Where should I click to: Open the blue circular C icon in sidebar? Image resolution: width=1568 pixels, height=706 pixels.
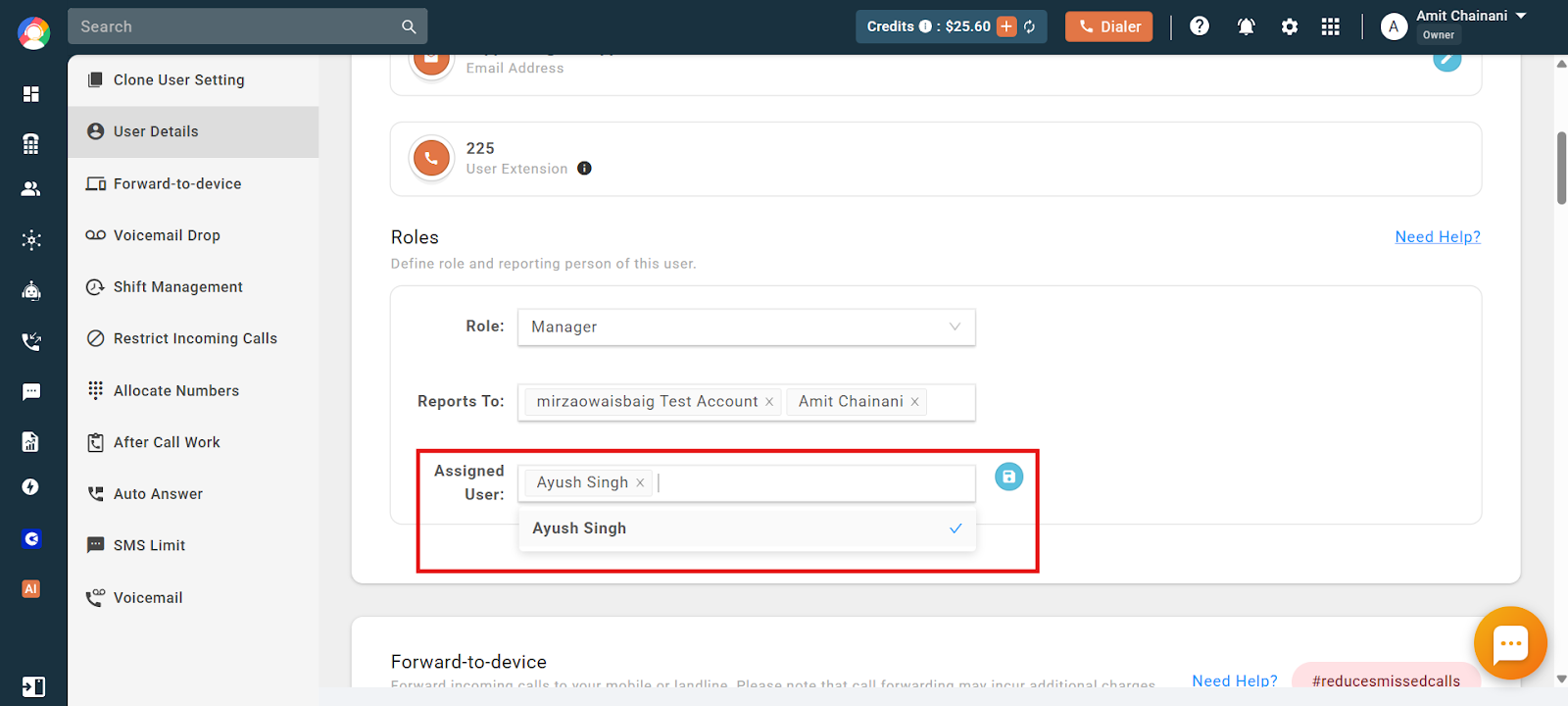(31, 538)
